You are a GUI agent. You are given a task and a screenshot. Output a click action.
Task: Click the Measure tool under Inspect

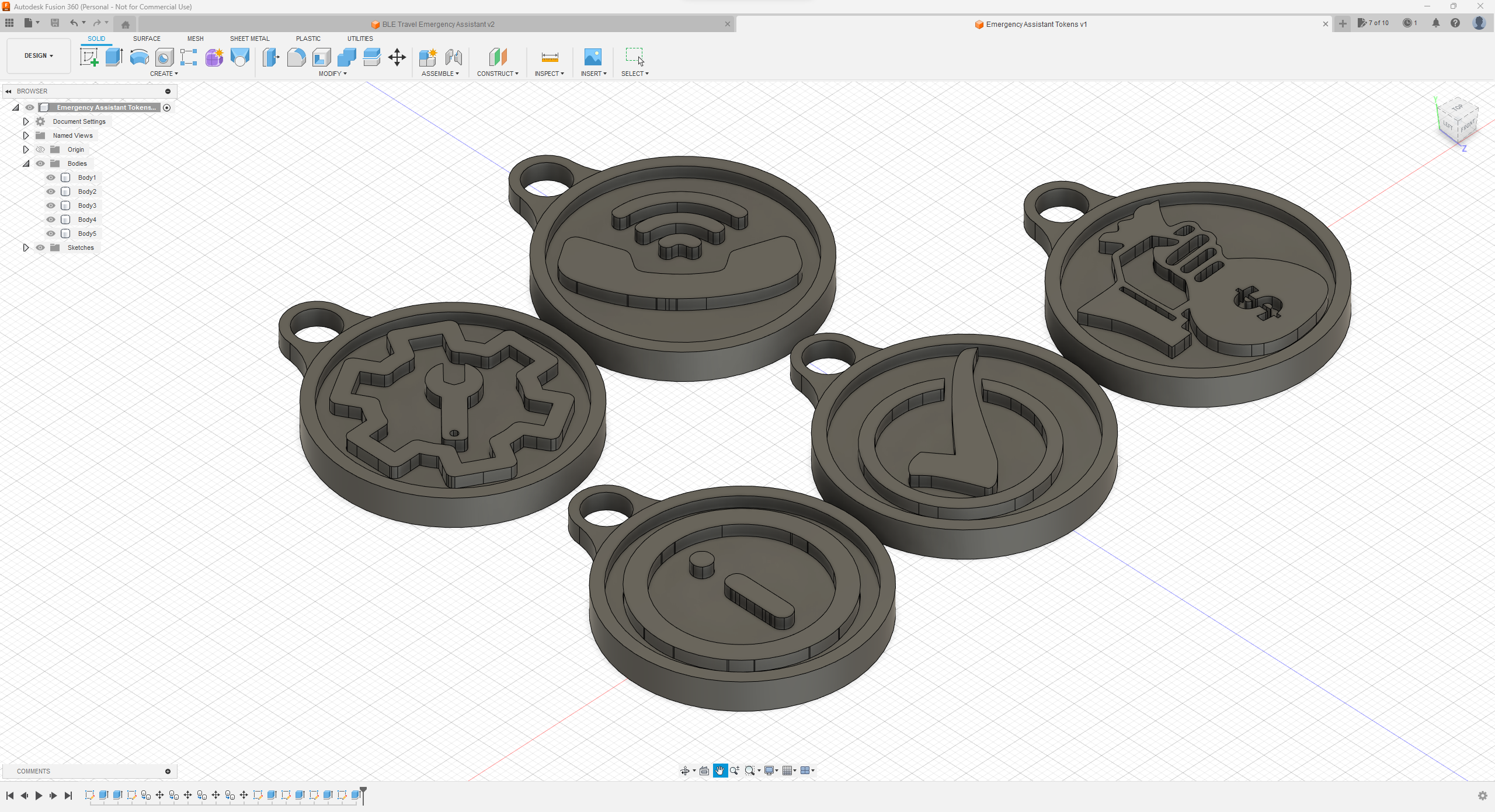[x=550, y=57]
